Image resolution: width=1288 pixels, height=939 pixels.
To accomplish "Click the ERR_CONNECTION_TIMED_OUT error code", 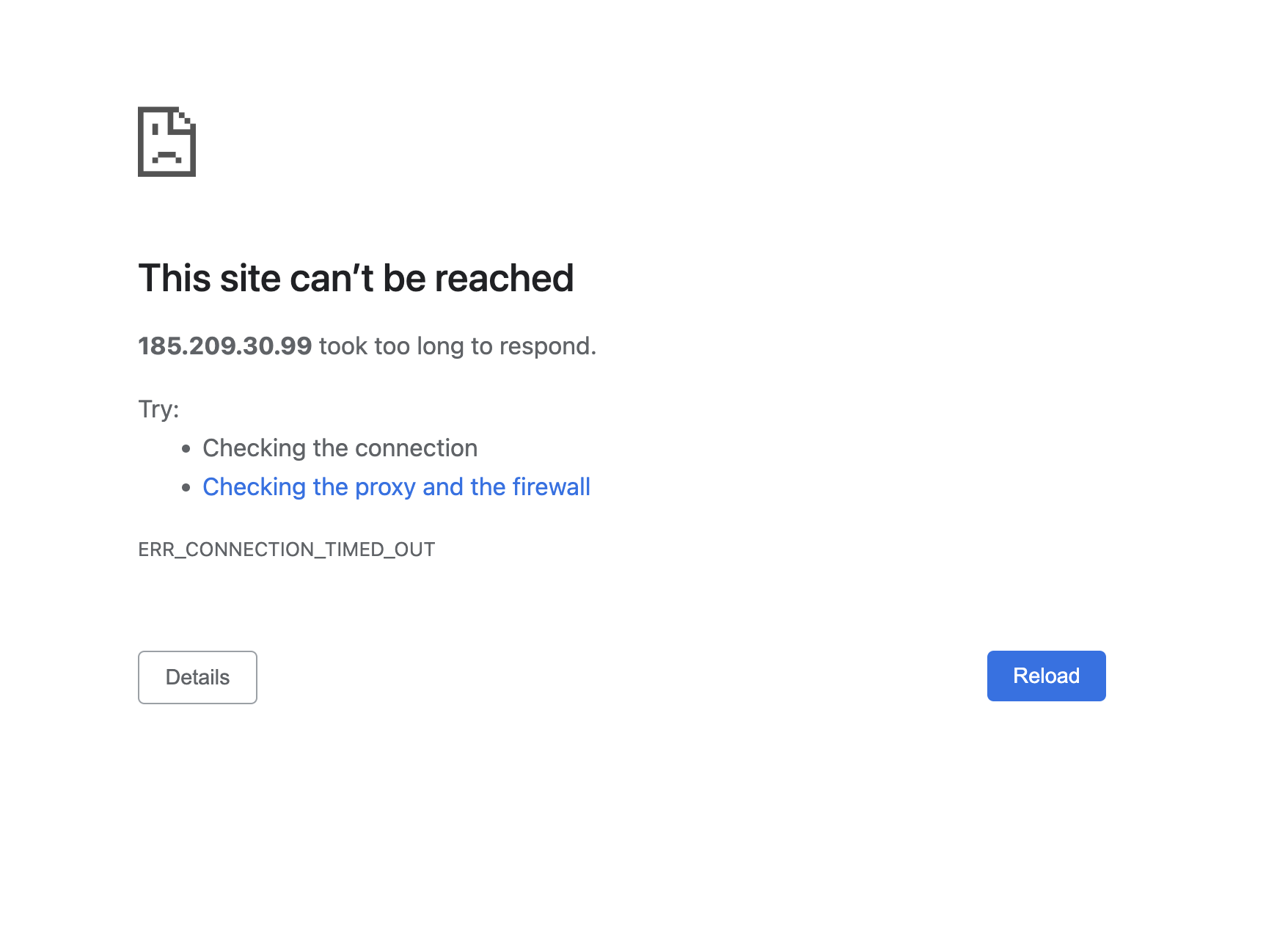I will [x=287, y=549].
